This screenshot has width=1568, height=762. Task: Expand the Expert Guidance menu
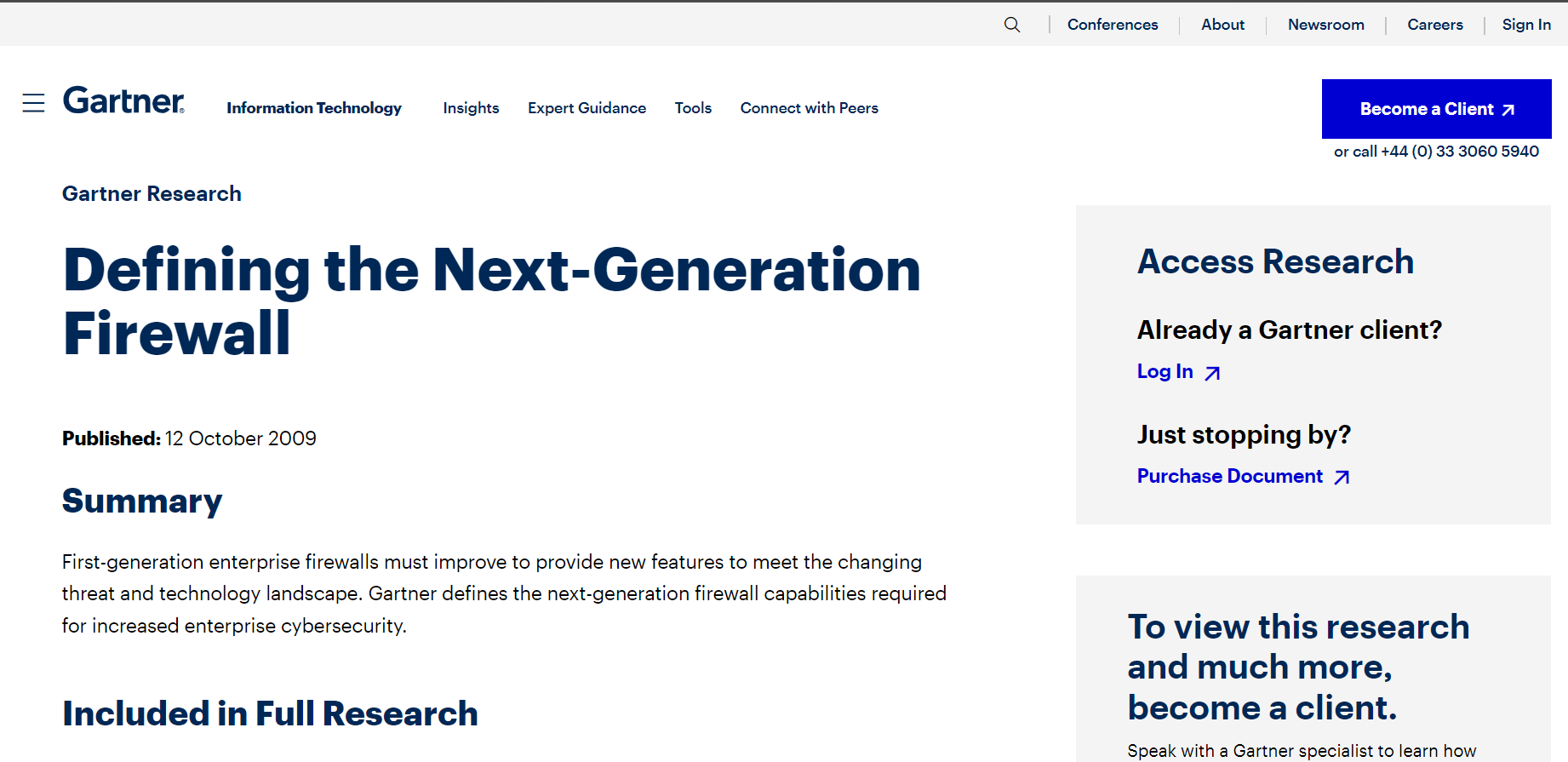click(x=587, y=108)
